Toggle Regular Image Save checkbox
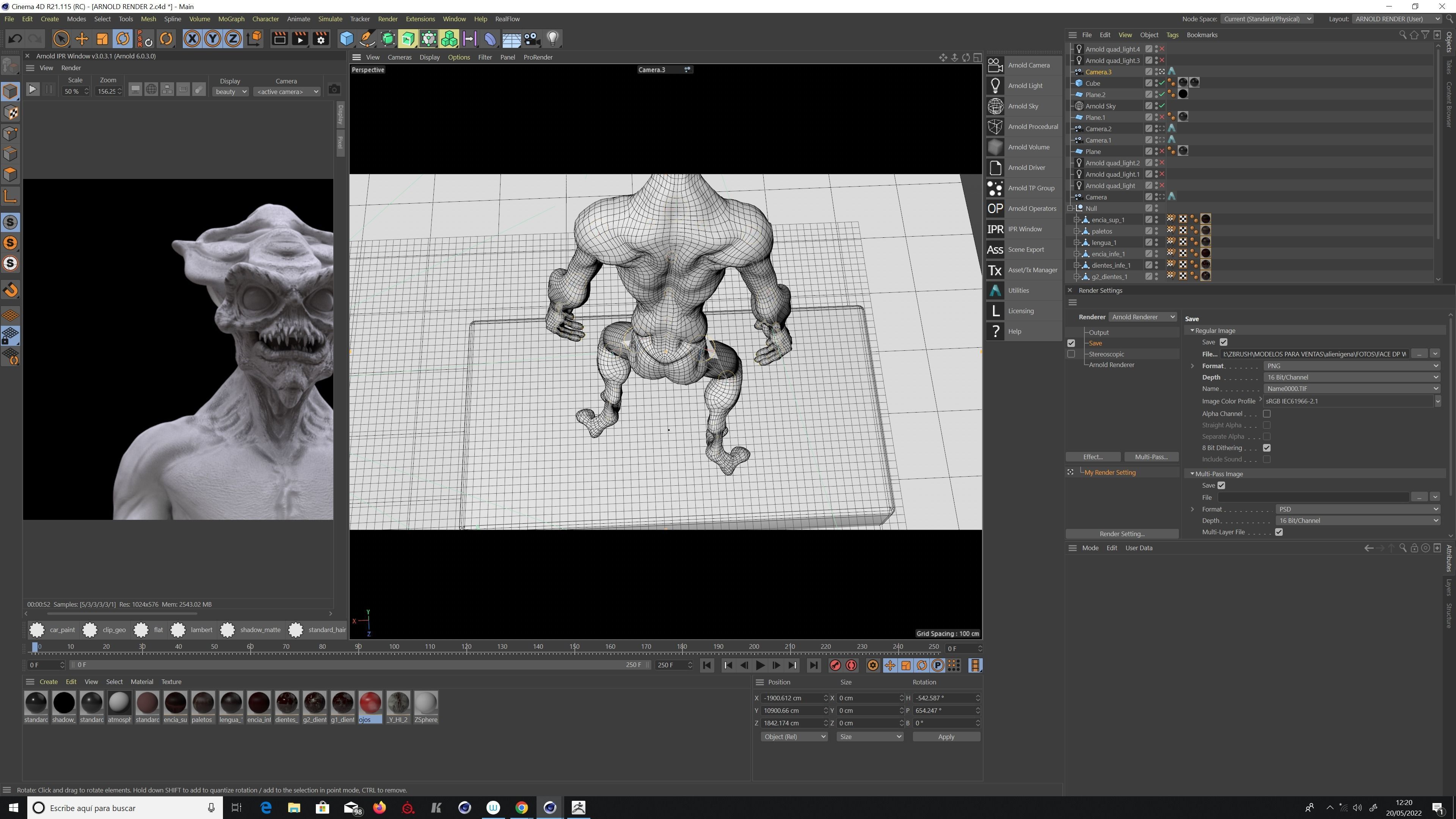 click(x=1224, y=342)
